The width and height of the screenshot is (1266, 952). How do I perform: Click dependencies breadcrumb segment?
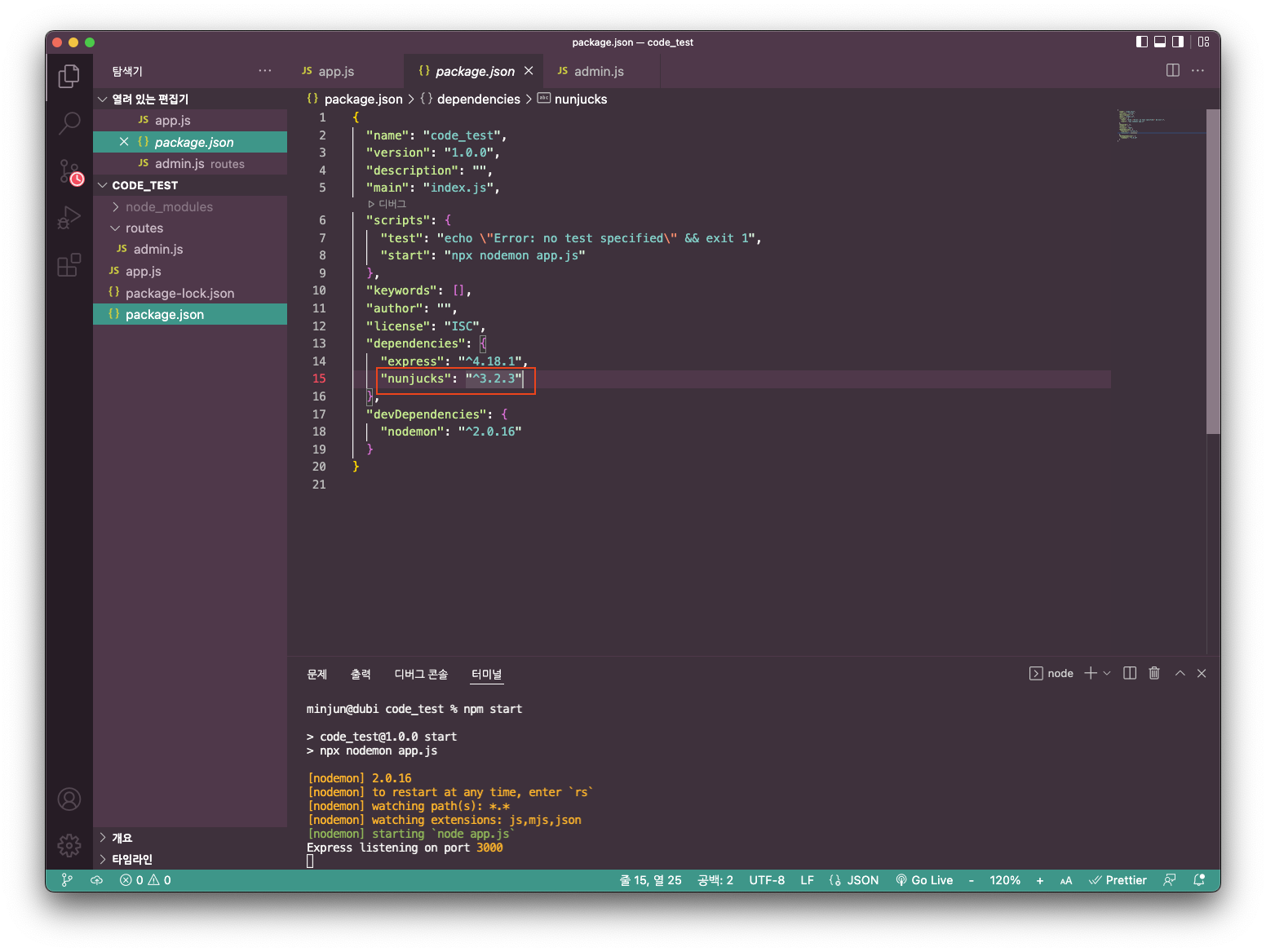[x=470, y=99]
